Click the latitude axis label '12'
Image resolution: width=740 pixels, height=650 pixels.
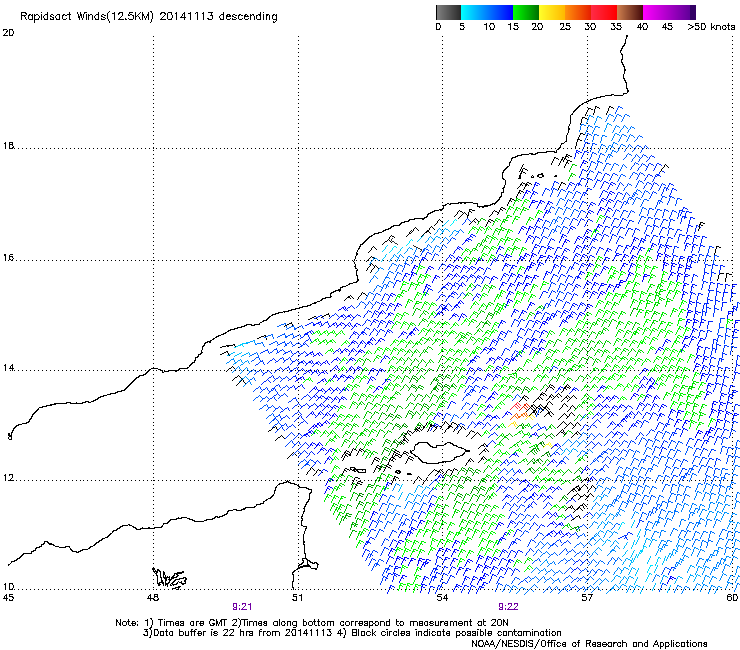(x=8, y=478)
